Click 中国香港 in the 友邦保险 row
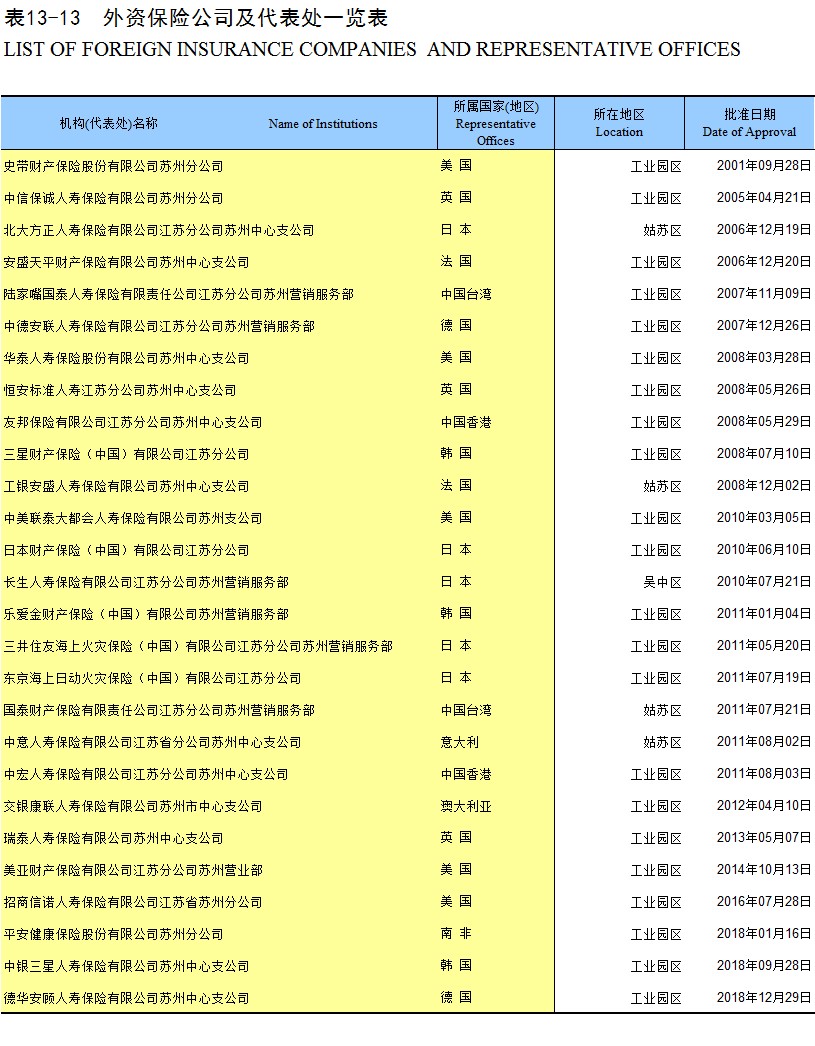 pyautogui.click(x=466, y=422)
